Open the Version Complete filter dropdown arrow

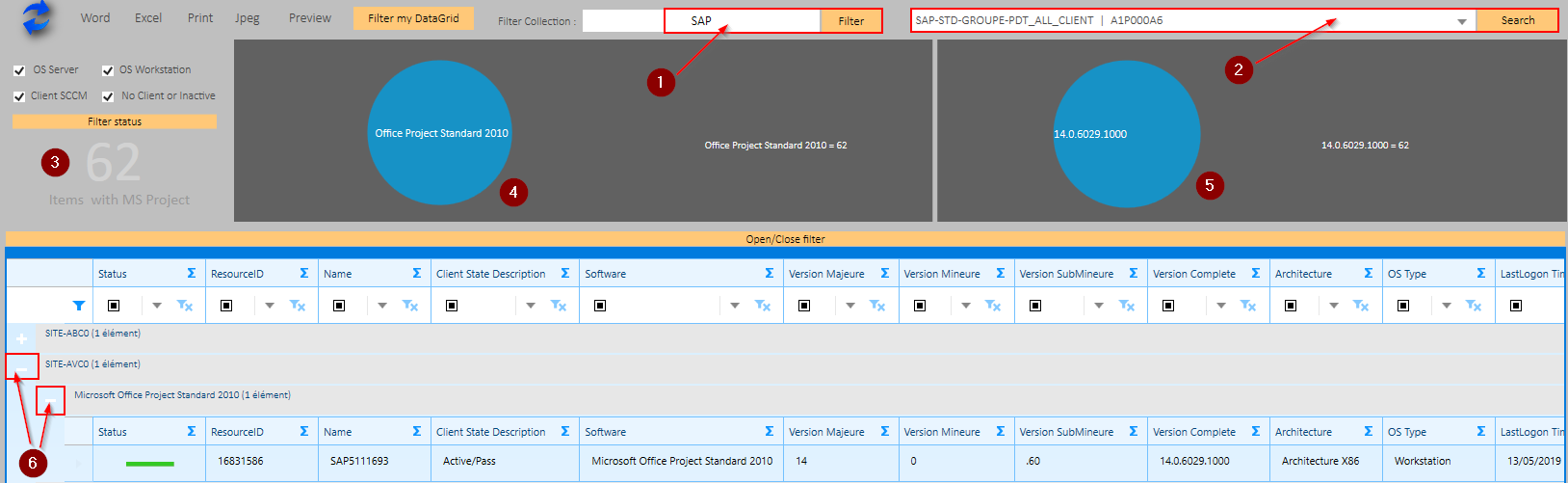pos(1221,306)
